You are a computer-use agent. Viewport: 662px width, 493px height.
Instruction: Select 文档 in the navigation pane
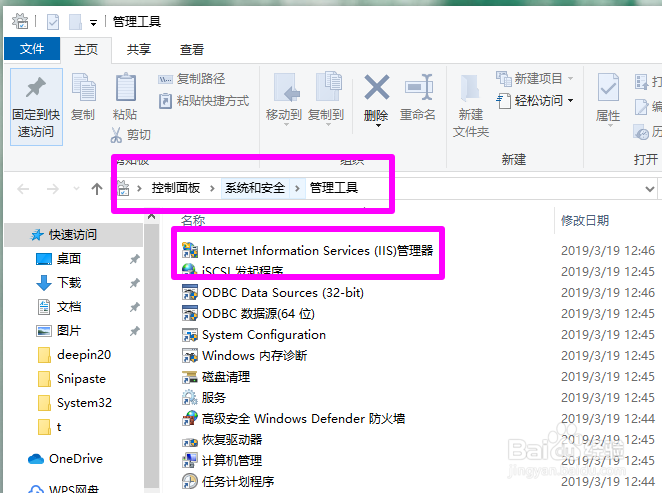[x=68, y=306]
